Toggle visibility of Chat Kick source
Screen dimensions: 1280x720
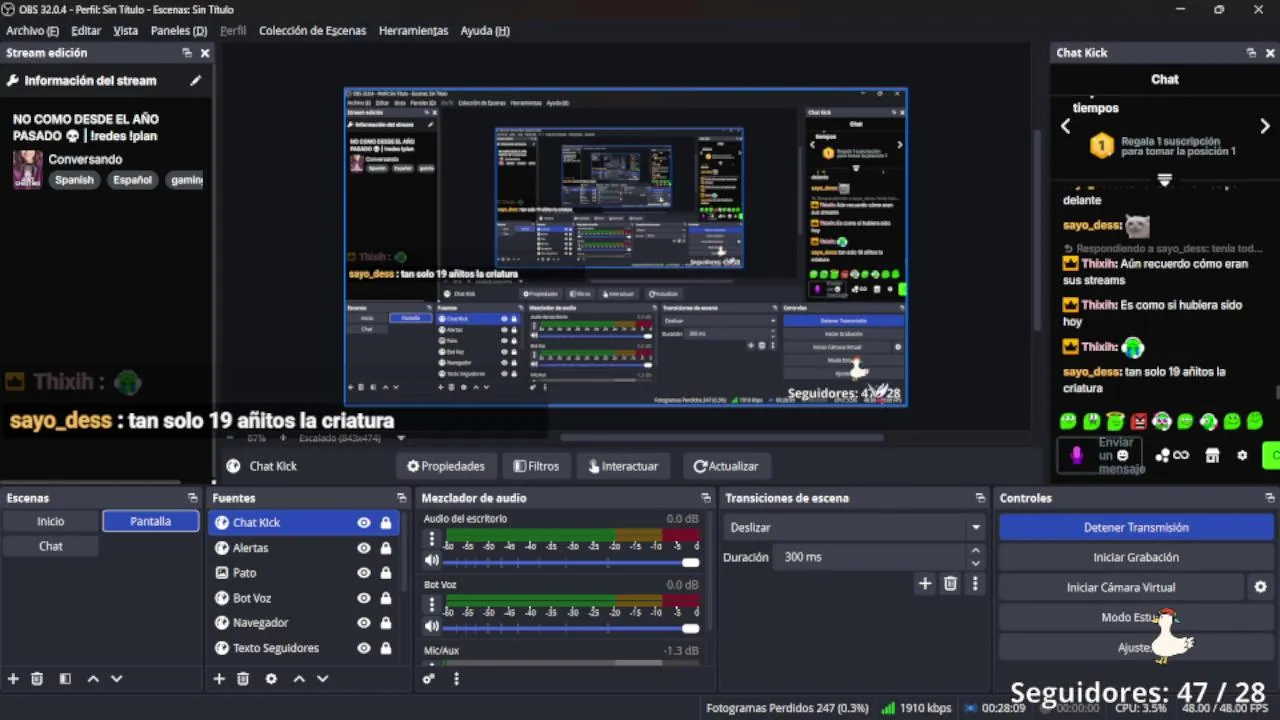(364, 522)
